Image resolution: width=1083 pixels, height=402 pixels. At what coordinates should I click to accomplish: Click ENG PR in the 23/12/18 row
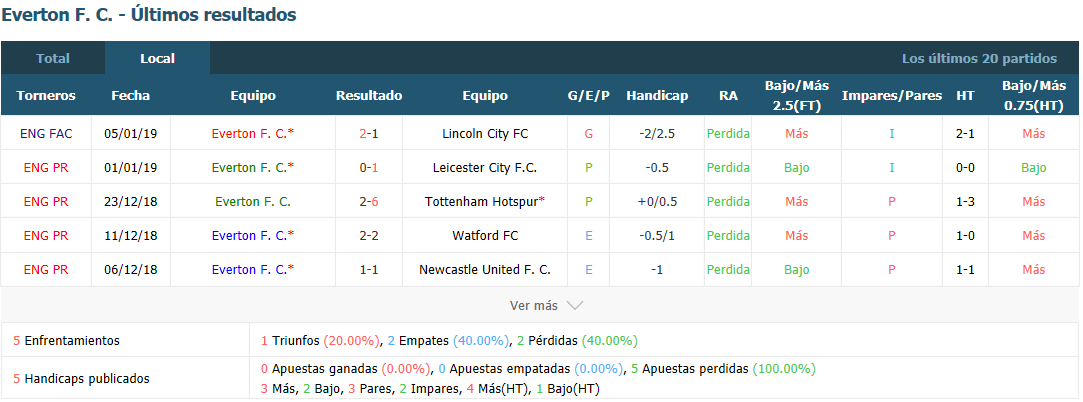point(46,201)
